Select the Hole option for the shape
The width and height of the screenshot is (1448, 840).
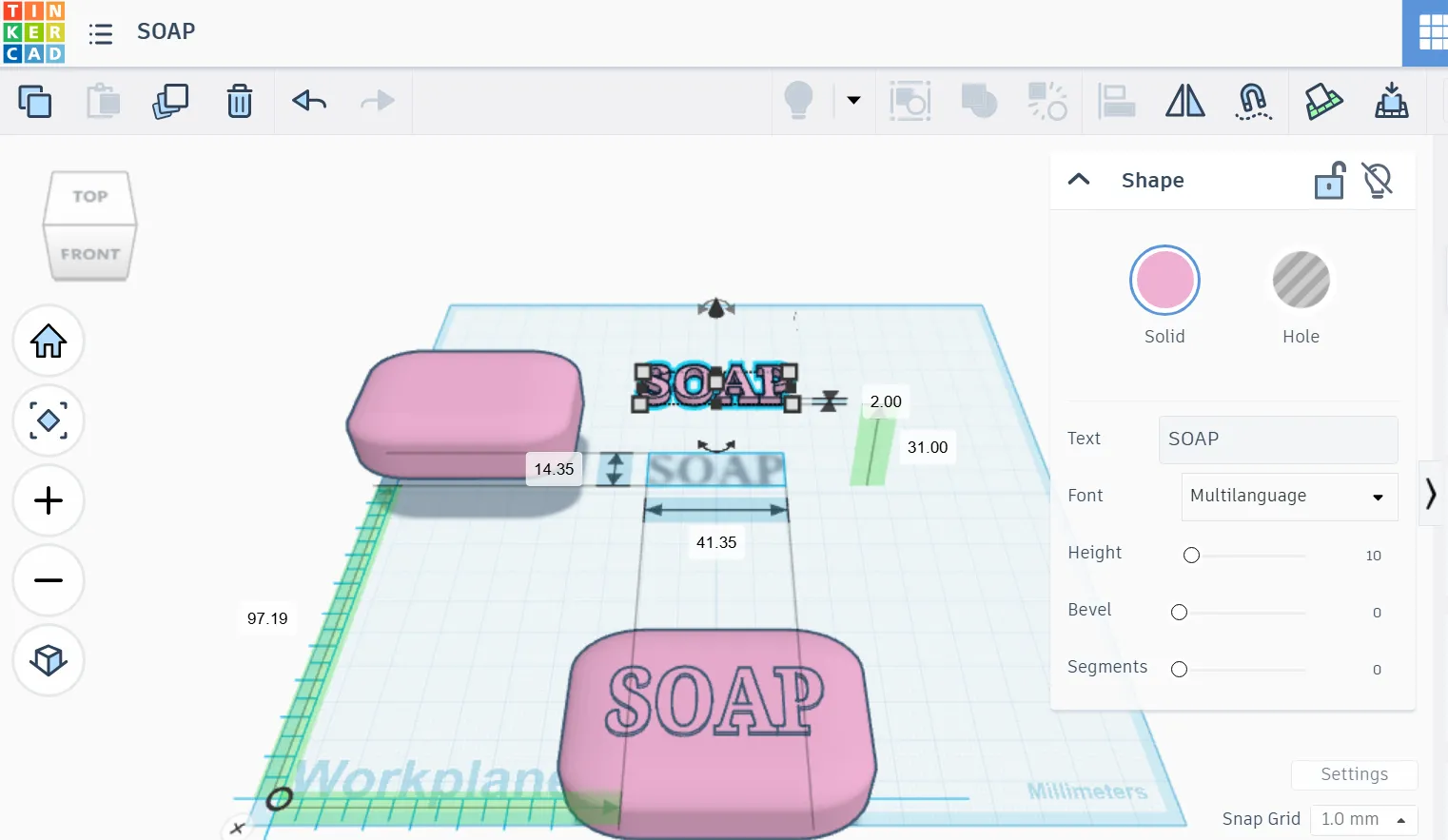pos(1301,280)
